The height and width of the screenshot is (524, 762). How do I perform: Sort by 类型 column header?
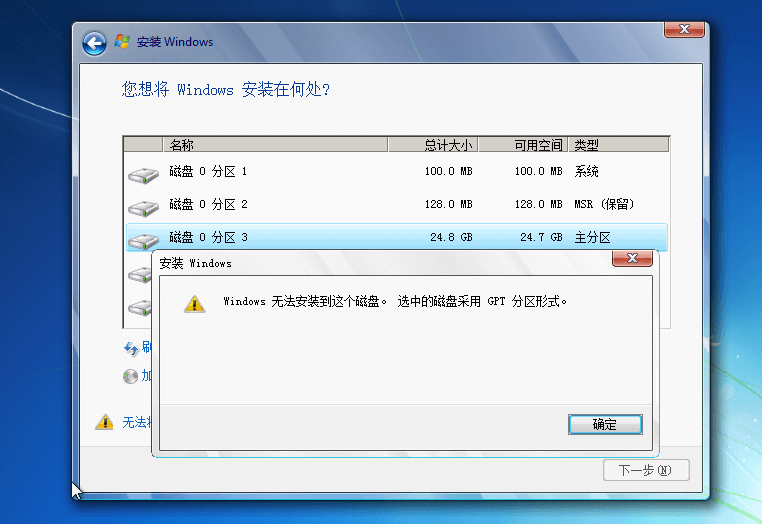tap(619, 145)
